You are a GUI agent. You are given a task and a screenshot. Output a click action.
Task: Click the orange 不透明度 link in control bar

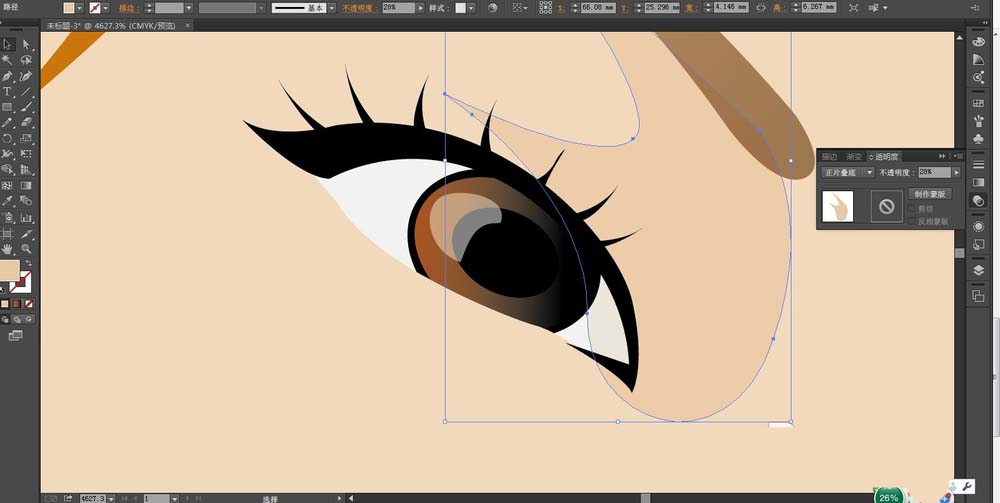click(358, 8)
